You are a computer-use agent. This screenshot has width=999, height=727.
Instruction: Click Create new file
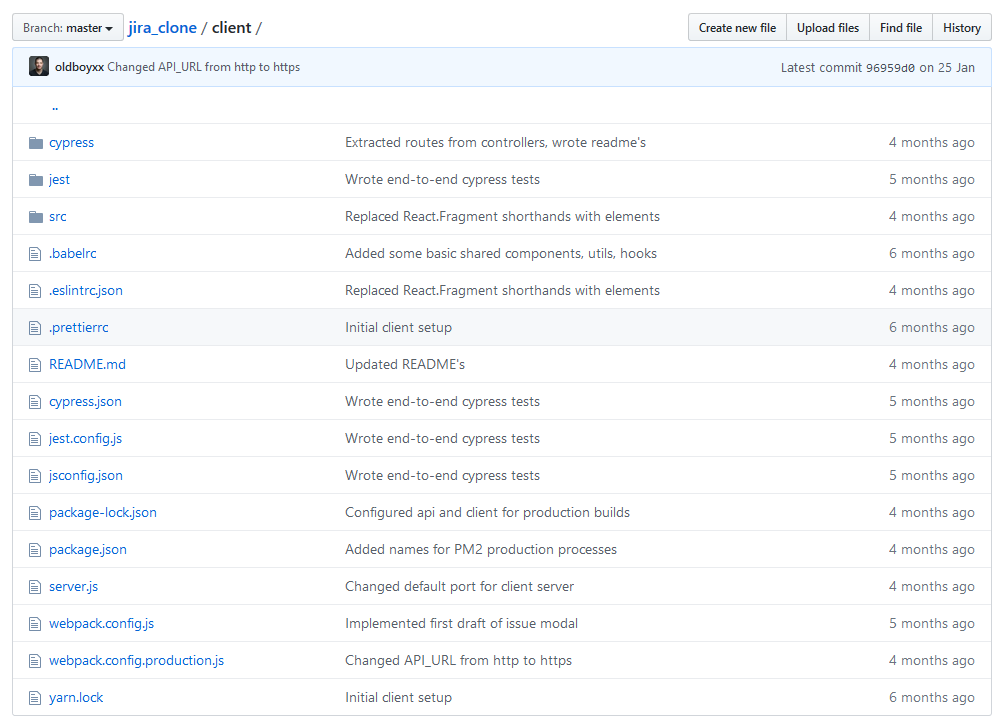pyautogui.click(x=737, y=27)
